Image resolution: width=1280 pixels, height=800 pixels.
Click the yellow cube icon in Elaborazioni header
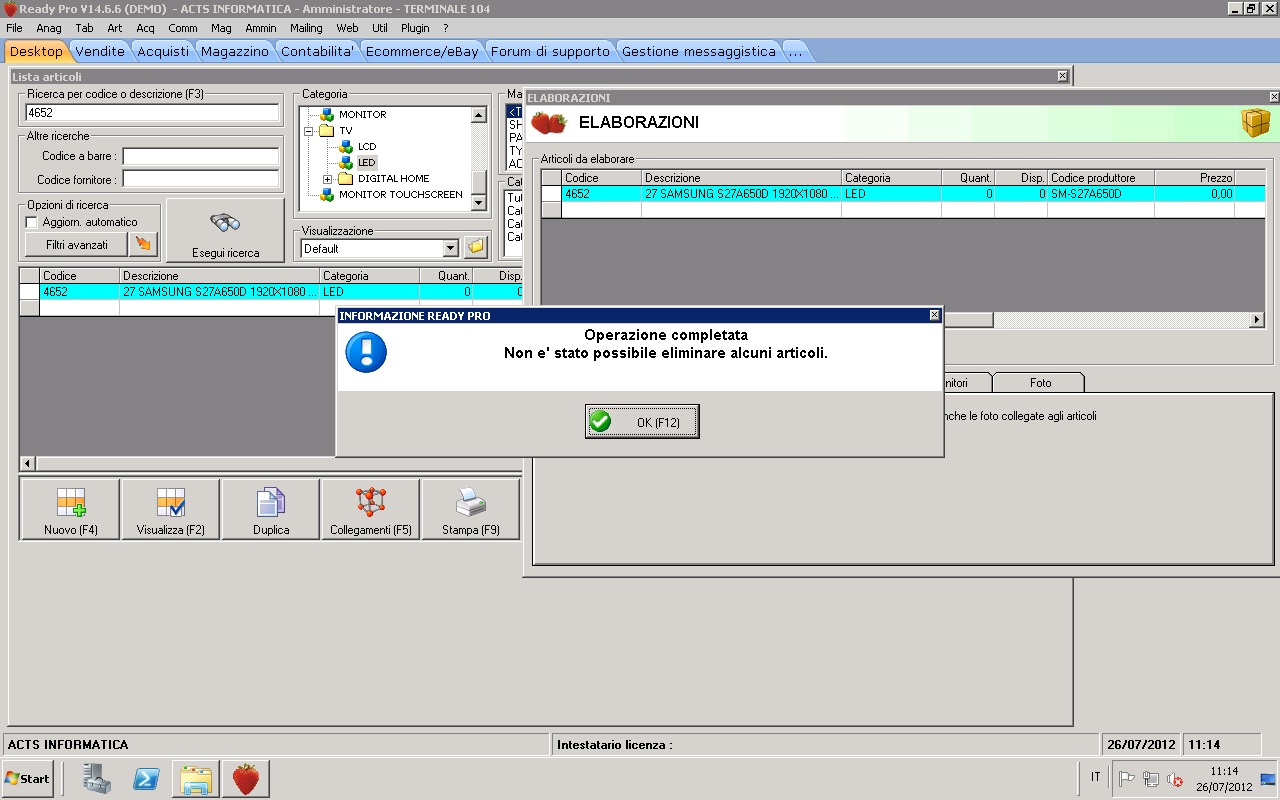(x=1255, y=123)
